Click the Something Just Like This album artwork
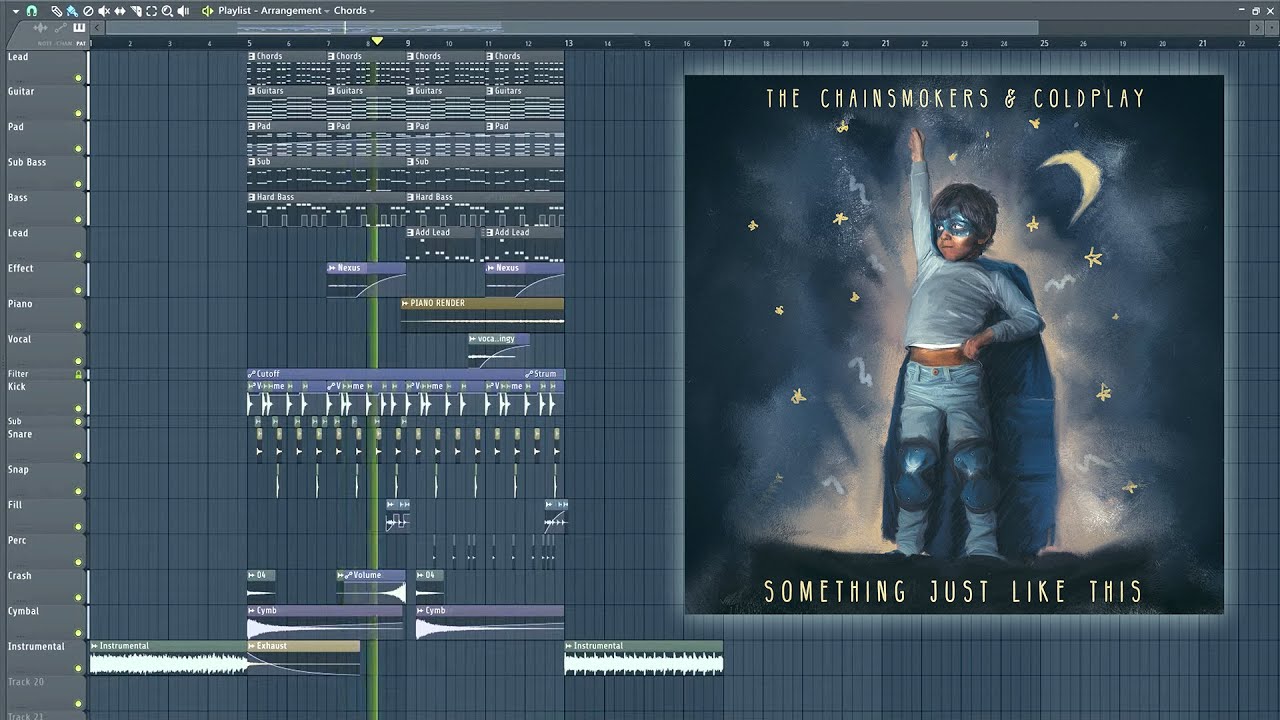This screenshot has width=1280, height=720. pos(954,345)
